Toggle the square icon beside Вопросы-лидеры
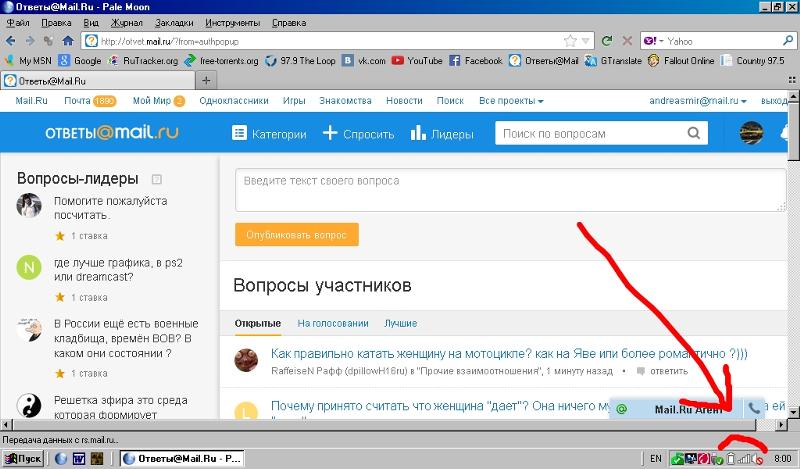Viewport: 800px width, 469px height. [157, 179]
